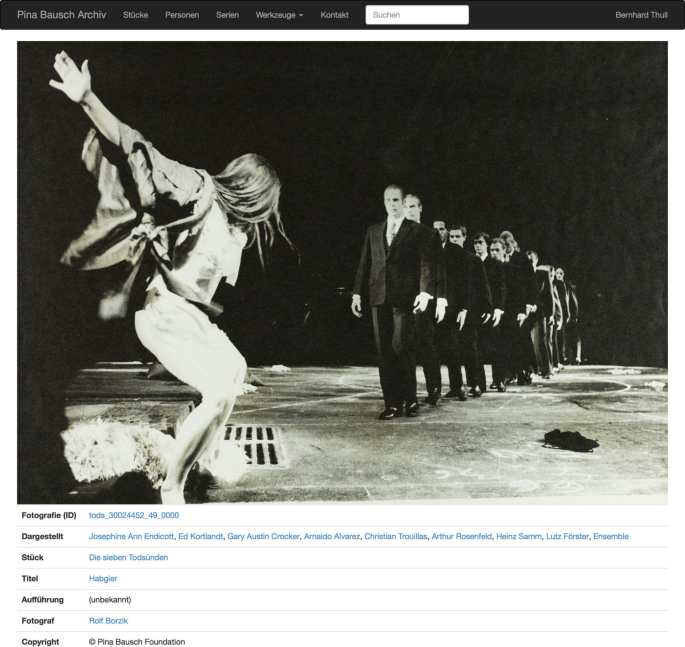Open the piece Die sieben Todsünden
Screen dimensions: 685x647
128,557
